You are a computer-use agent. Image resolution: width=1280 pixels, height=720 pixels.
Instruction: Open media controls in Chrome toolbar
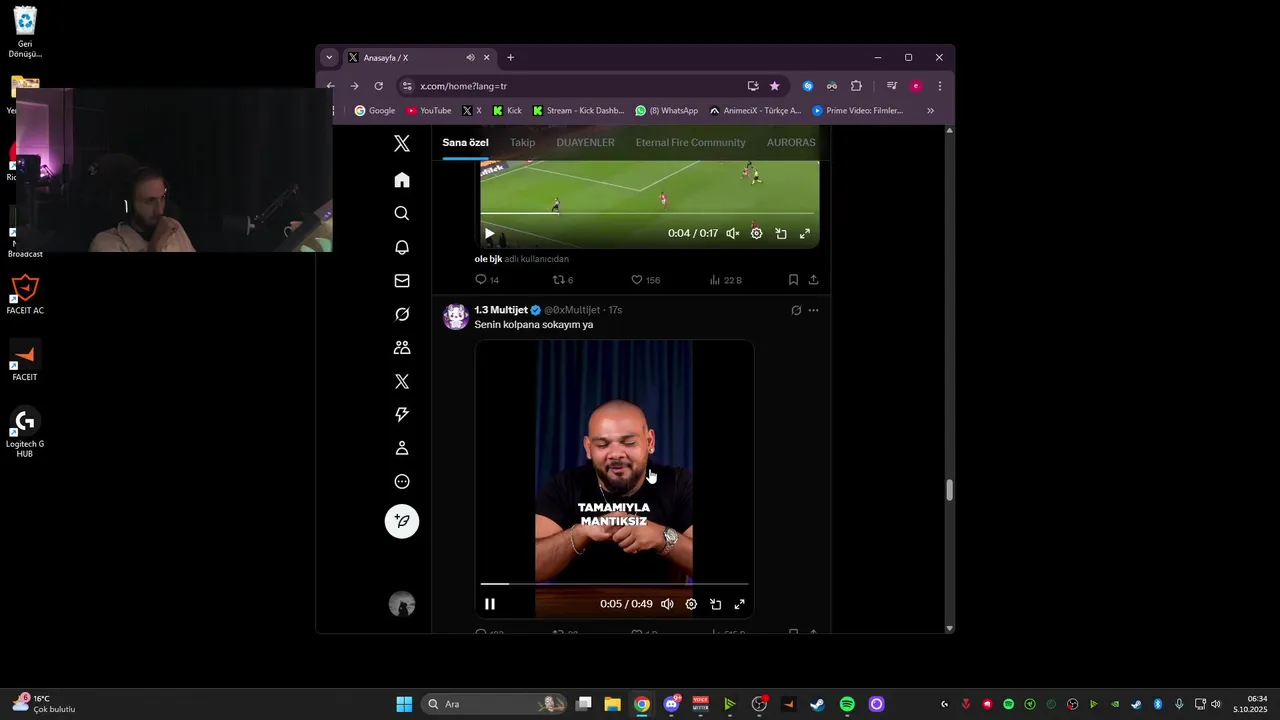click(x=892, y=86)
